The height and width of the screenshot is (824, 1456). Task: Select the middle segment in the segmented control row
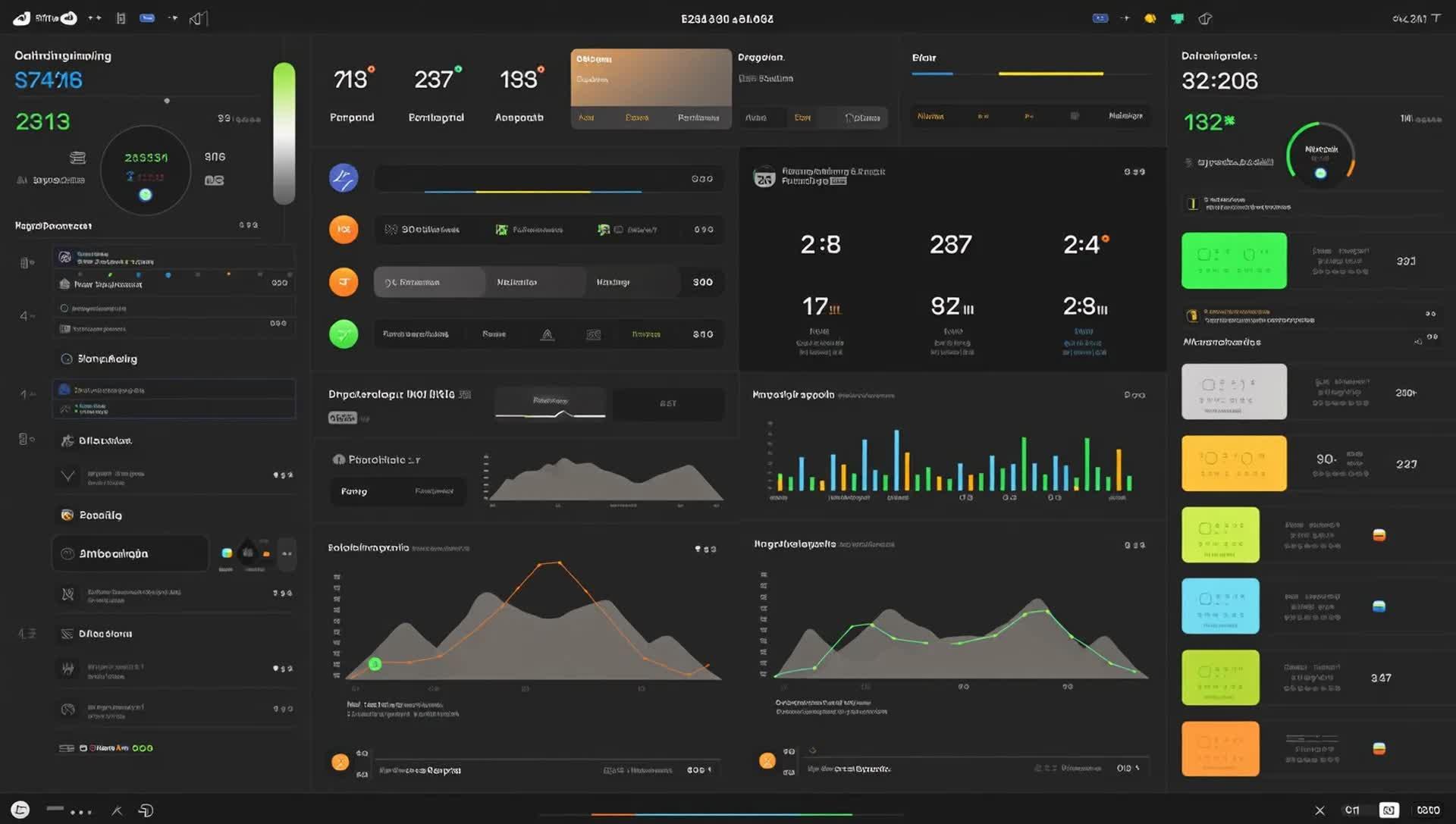pyautogui.click(x=517, y=282)
